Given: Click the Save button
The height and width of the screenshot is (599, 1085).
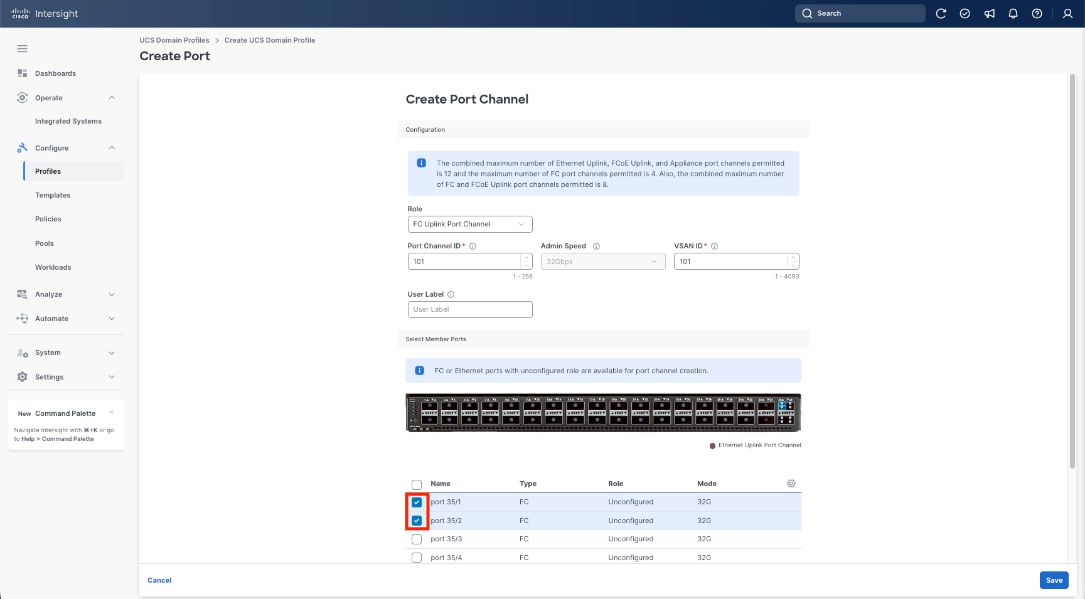Looking at the screenshot, I should point(1054,580).
